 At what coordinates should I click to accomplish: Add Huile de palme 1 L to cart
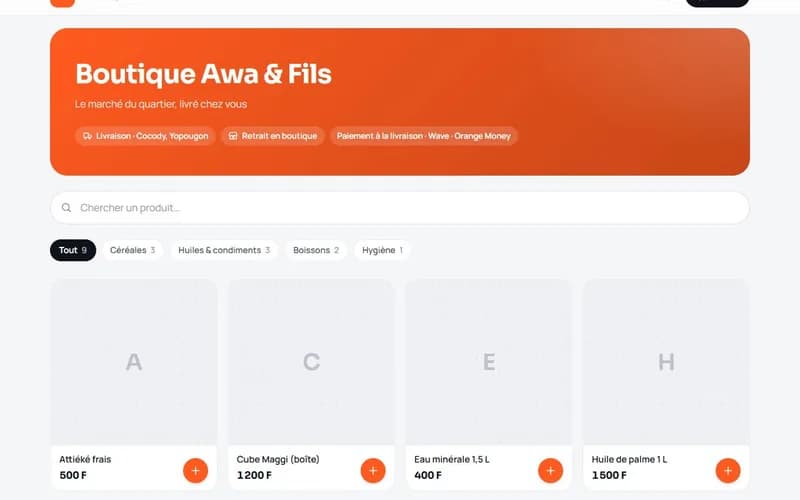pyautogui.click(x=728, y=470)
